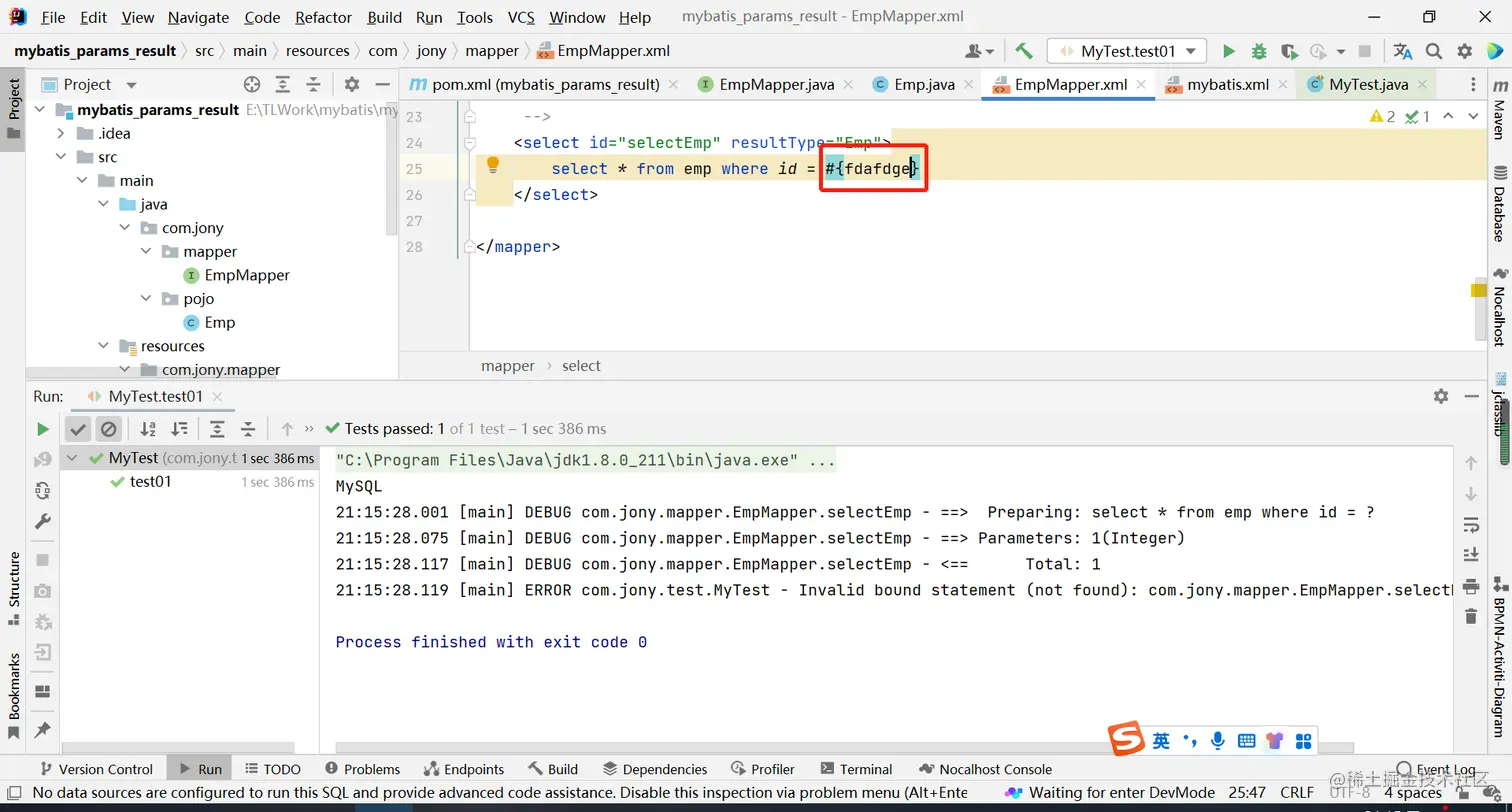Open the Nocalhost Console tool window
Screen dimensions: 1512x812
tap(985, 769)
